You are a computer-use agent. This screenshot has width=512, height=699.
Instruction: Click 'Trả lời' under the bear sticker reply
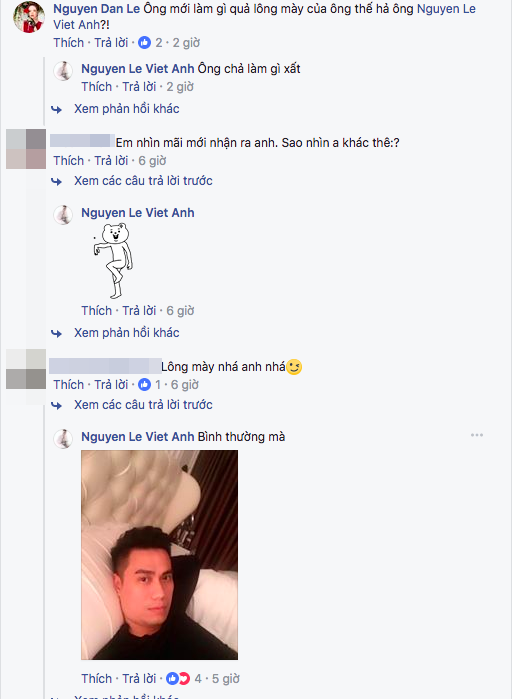[x=139, y=310]
